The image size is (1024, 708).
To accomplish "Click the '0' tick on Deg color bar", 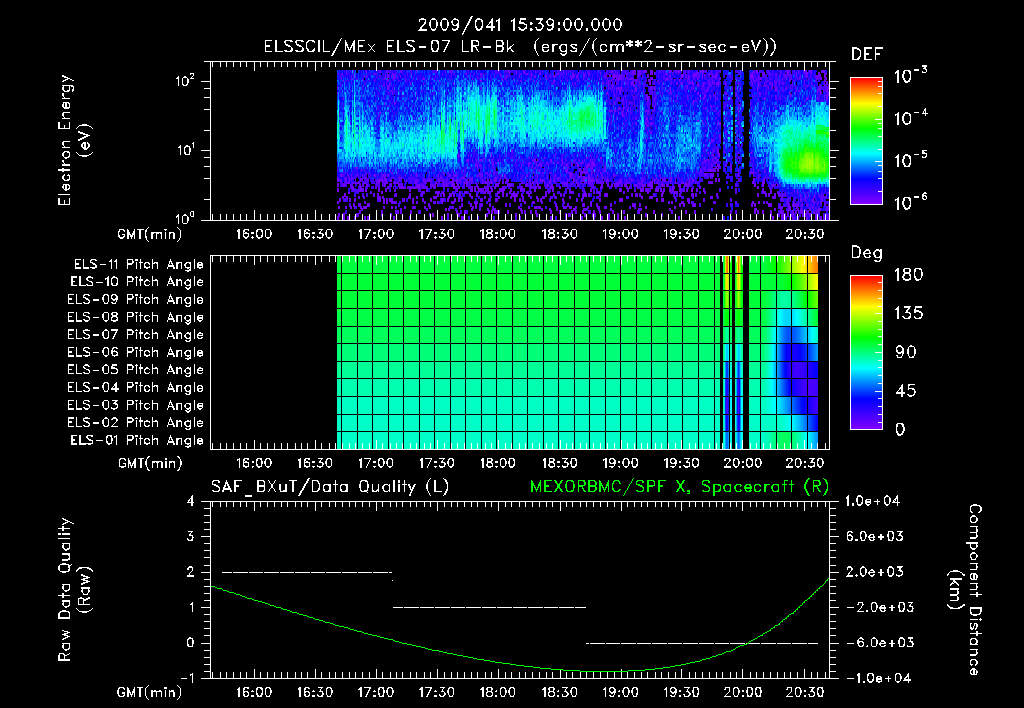I will pos(900,429).
